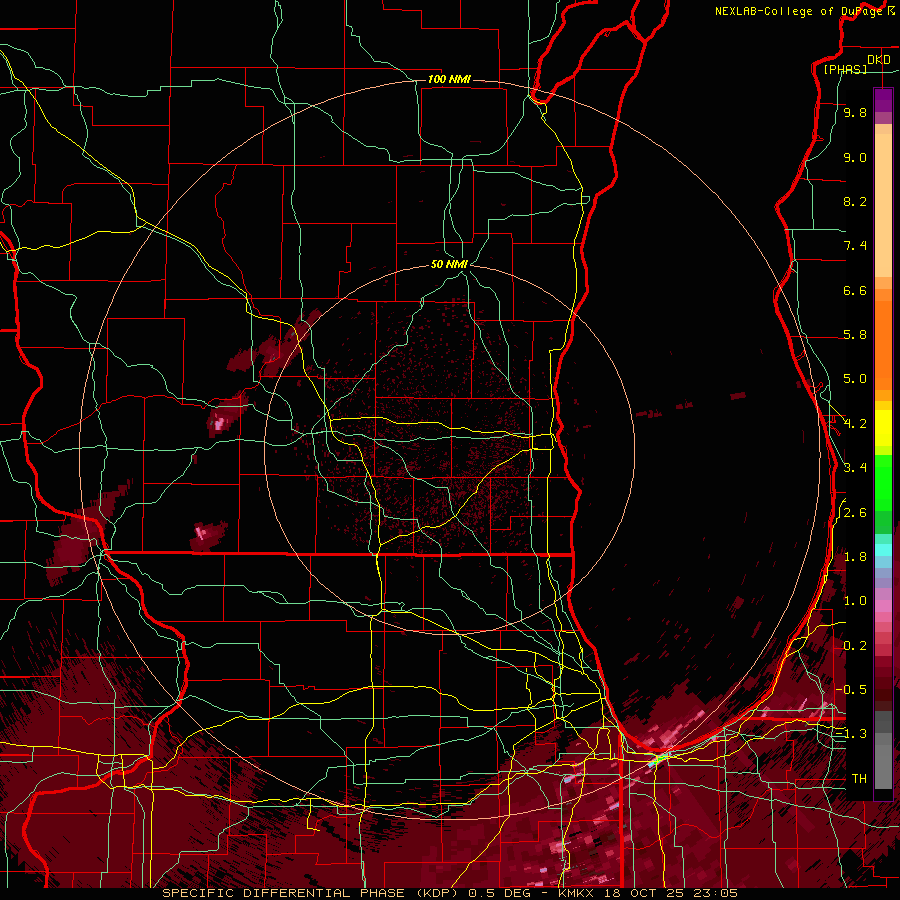This screenshot has width=900, height=900.
Task: Click the 50 NMI range ring label
Action: 449,264
